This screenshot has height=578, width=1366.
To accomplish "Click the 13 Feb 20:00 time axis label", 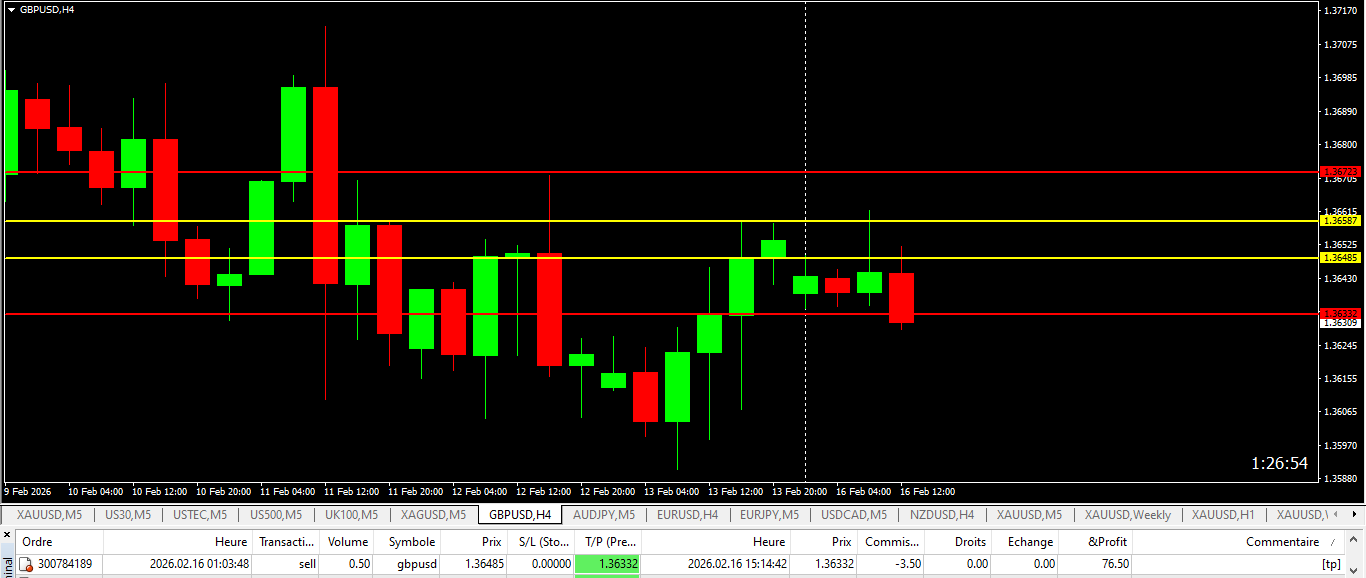I will pyautogui.click(x=799, y=492).
